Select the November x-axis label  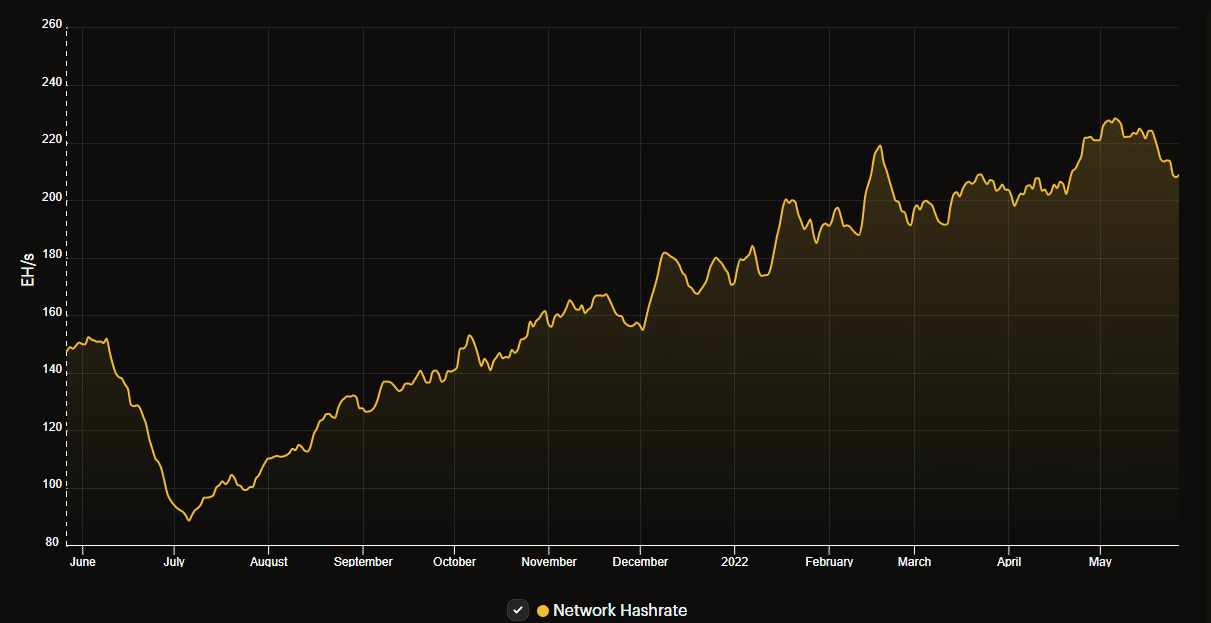(x=549, y=562)
